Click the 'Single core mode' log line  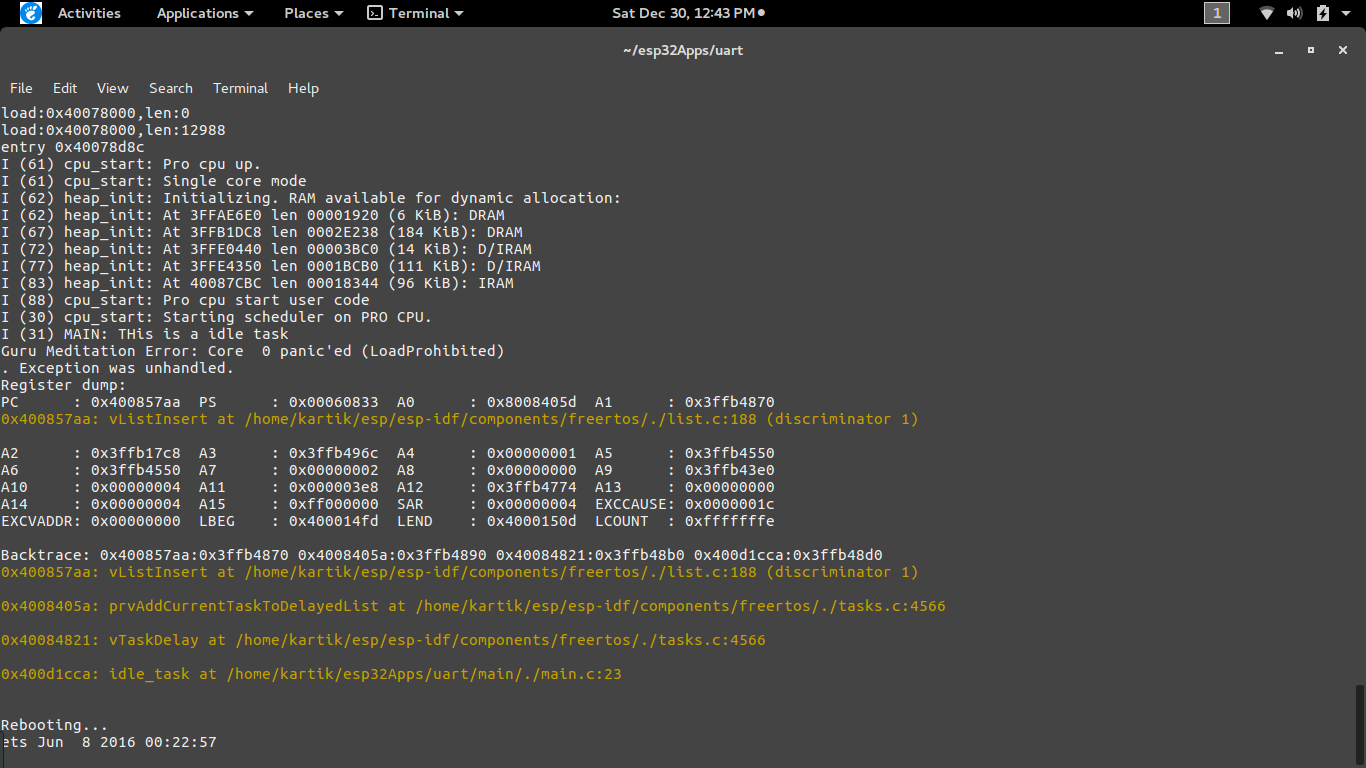[x=154, y=181]
